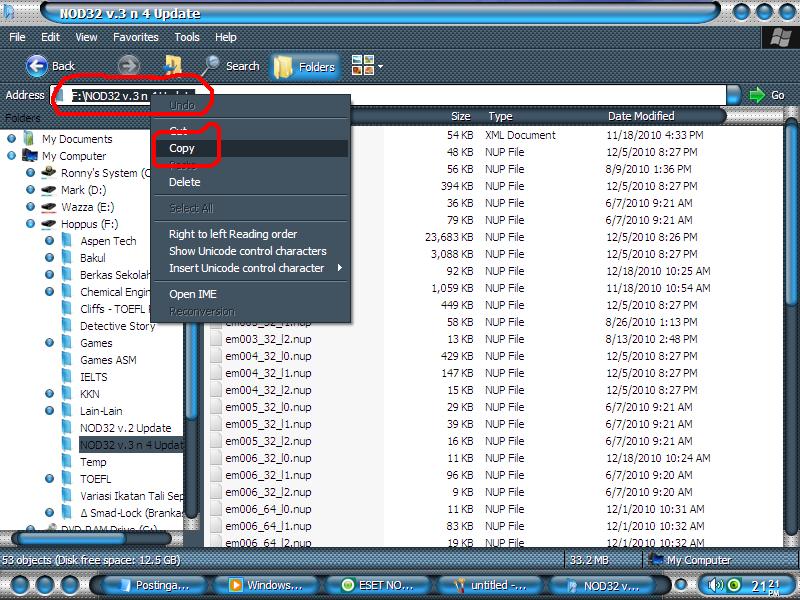Choose Delete in context menu
The height and width of the screenshot is (600, 800).
pos(251,182)
